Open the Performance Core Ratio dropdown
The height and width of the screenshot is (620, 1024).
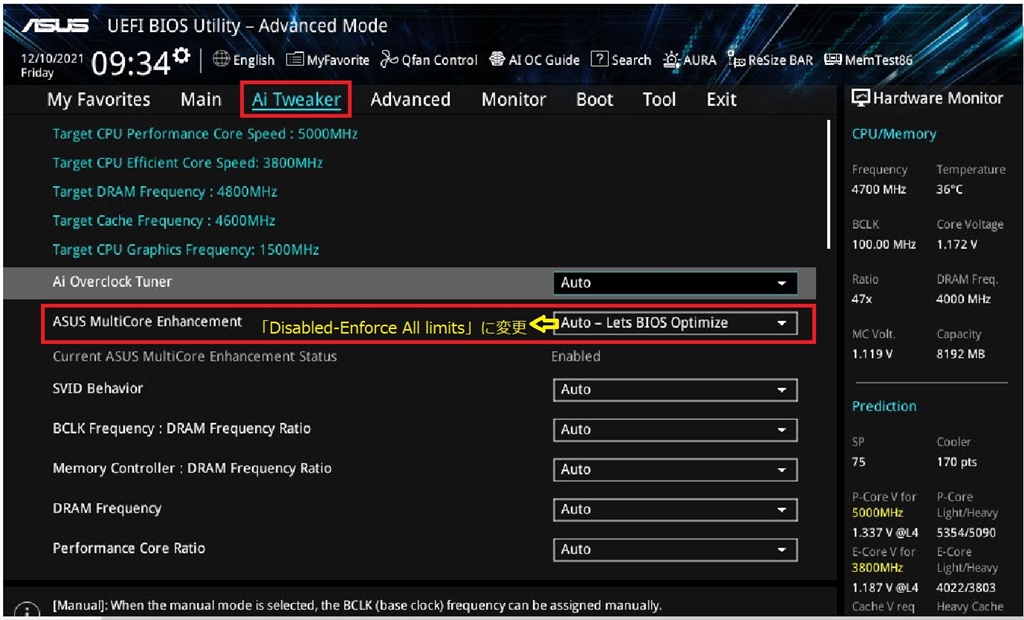point(675,549)
